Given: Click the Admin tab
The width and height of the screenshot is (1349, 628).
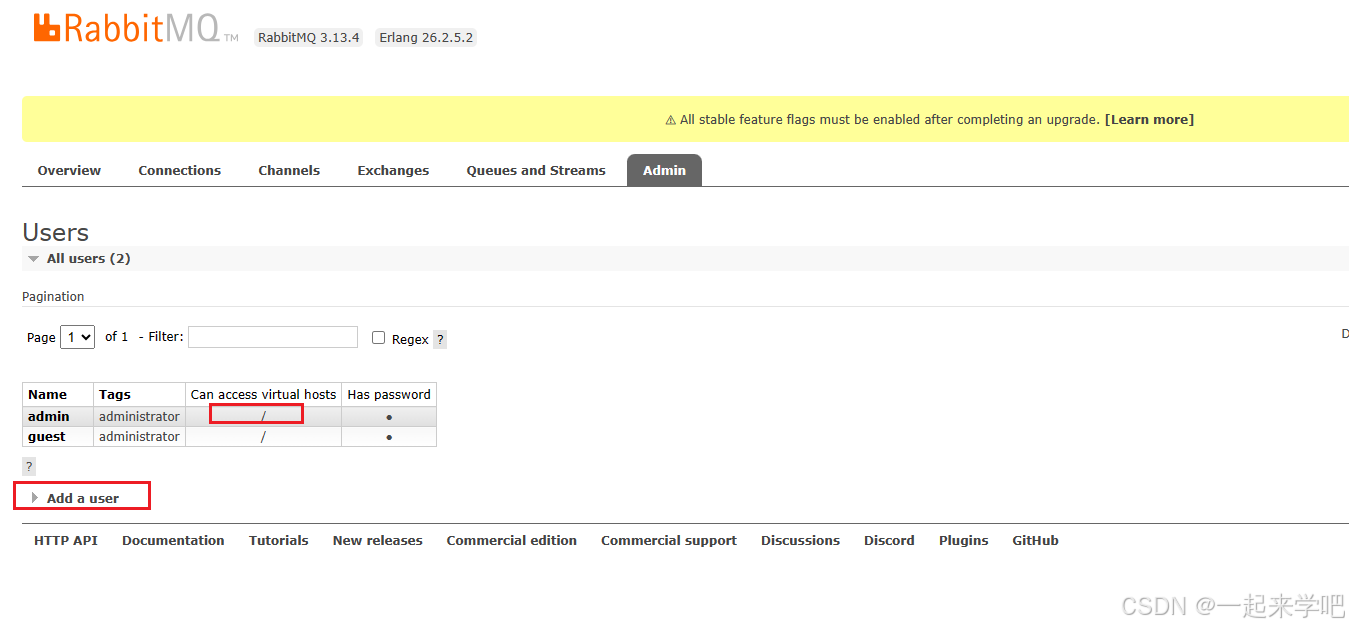Looking at the screenshot, I should [664, 171].
